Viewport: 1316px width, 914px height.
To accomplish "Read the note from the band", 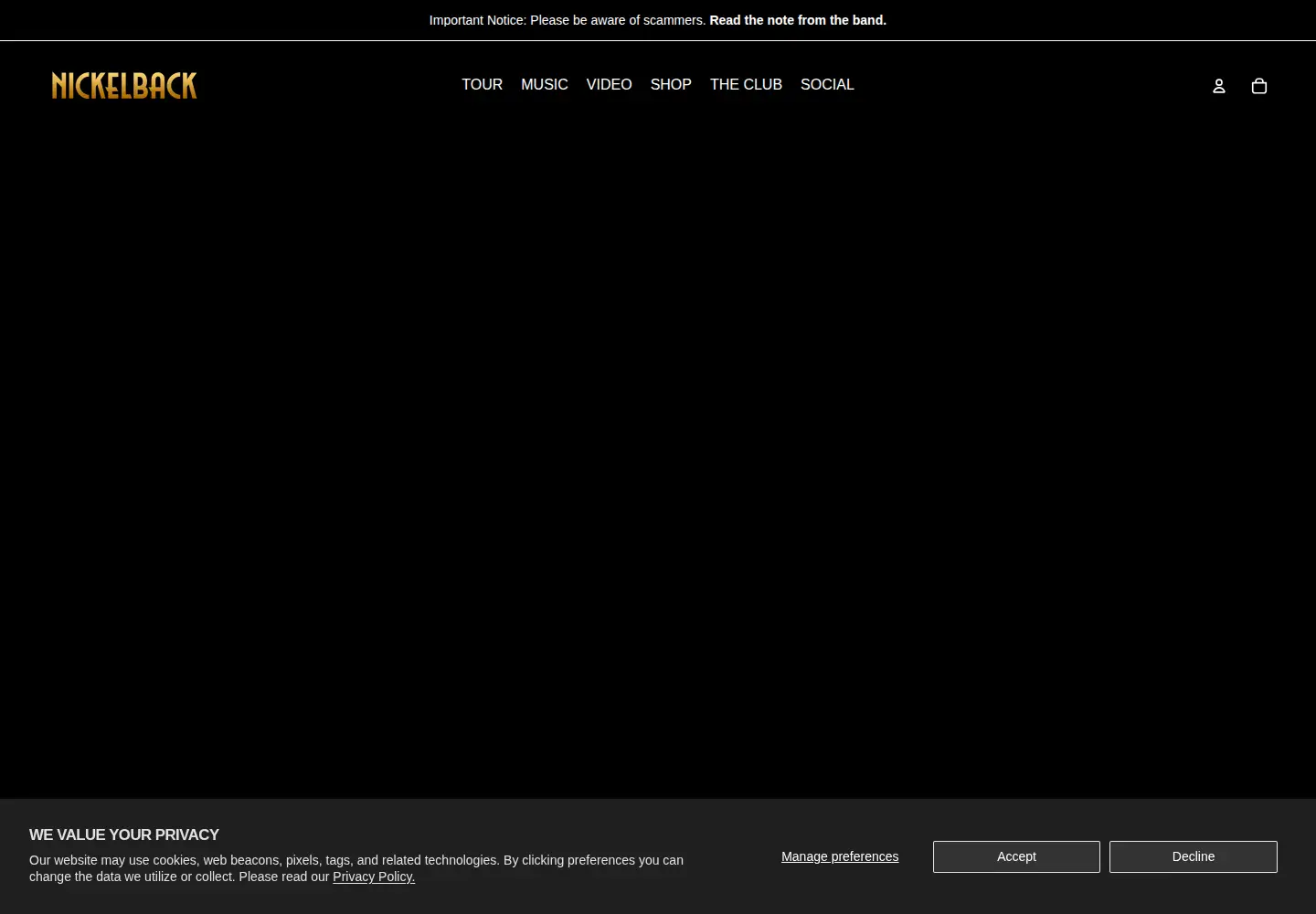I will (798, 20).
